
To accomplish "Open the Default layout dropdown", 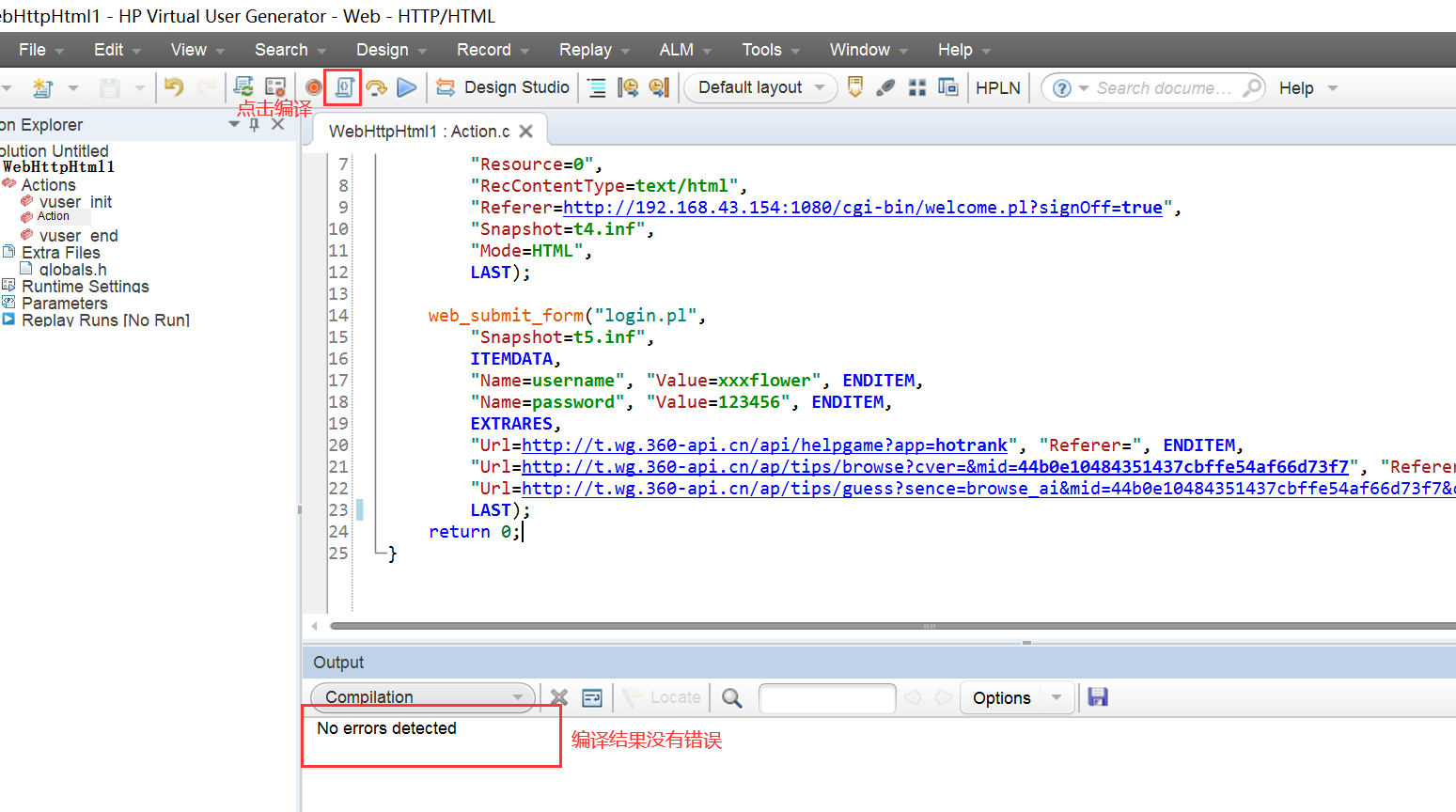I will click(761, 87).
